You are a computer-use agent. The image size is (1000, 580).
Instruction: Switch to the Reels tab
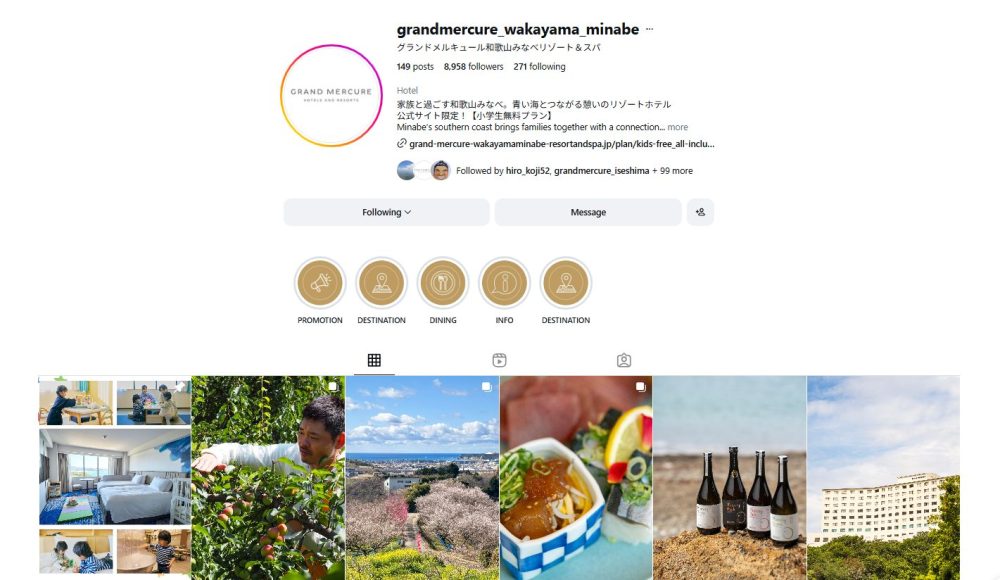pos(499,361)
